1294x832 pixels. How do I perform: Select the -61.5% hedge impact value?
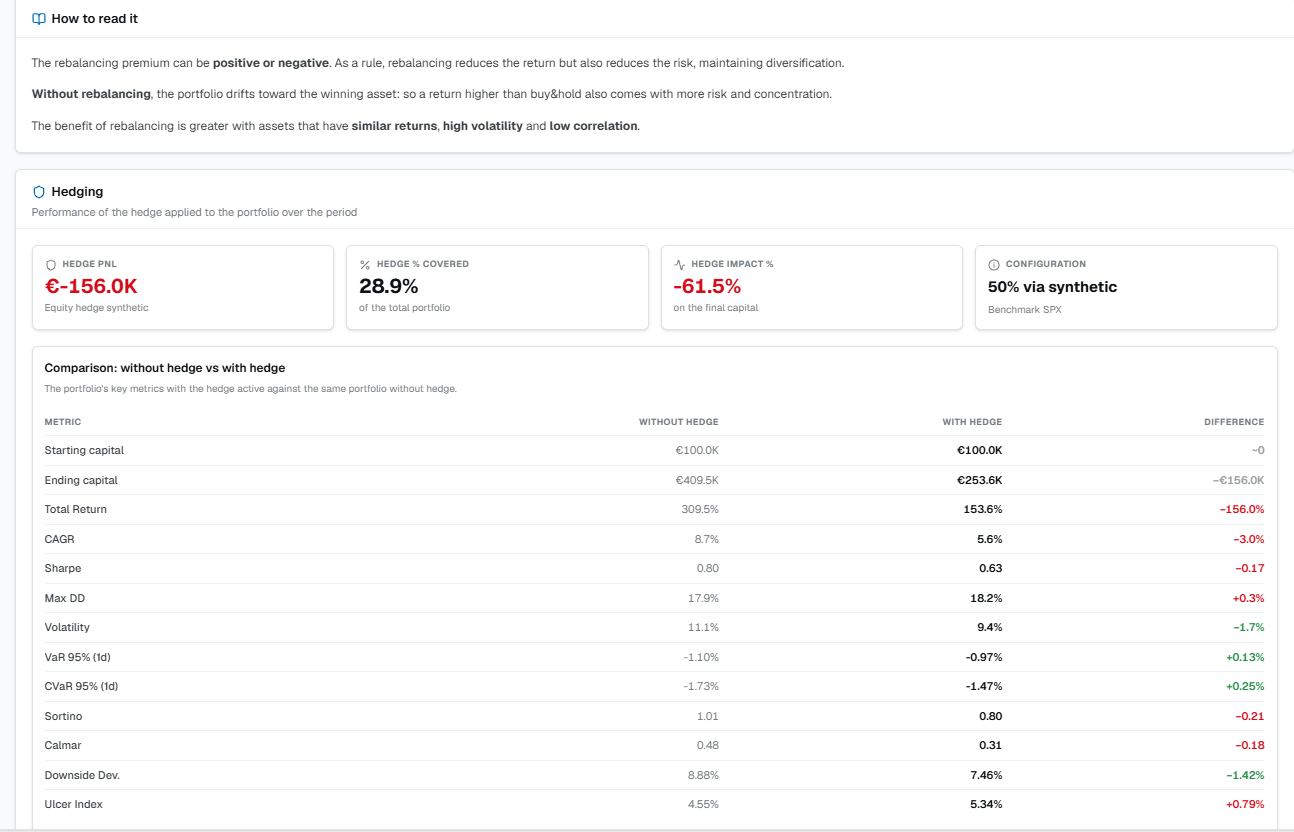(707, 286)
